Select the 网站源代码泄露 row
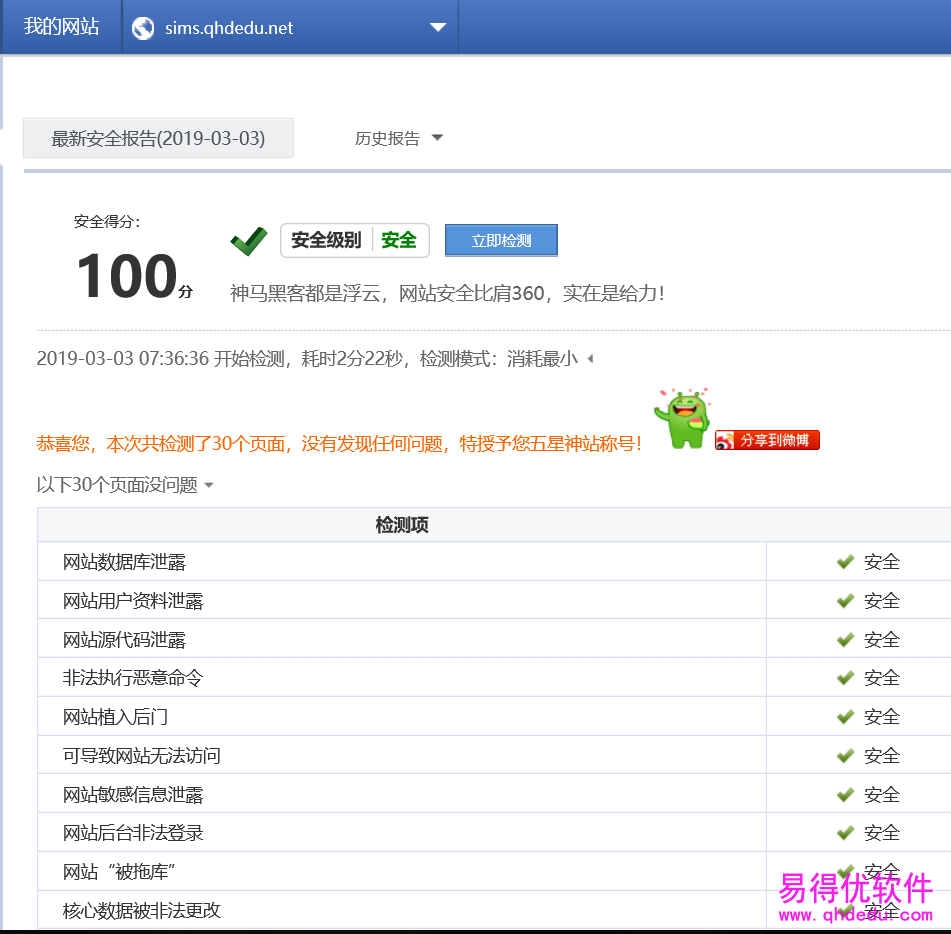This screenshot has width=951, height=934. [x=494, y=639]
